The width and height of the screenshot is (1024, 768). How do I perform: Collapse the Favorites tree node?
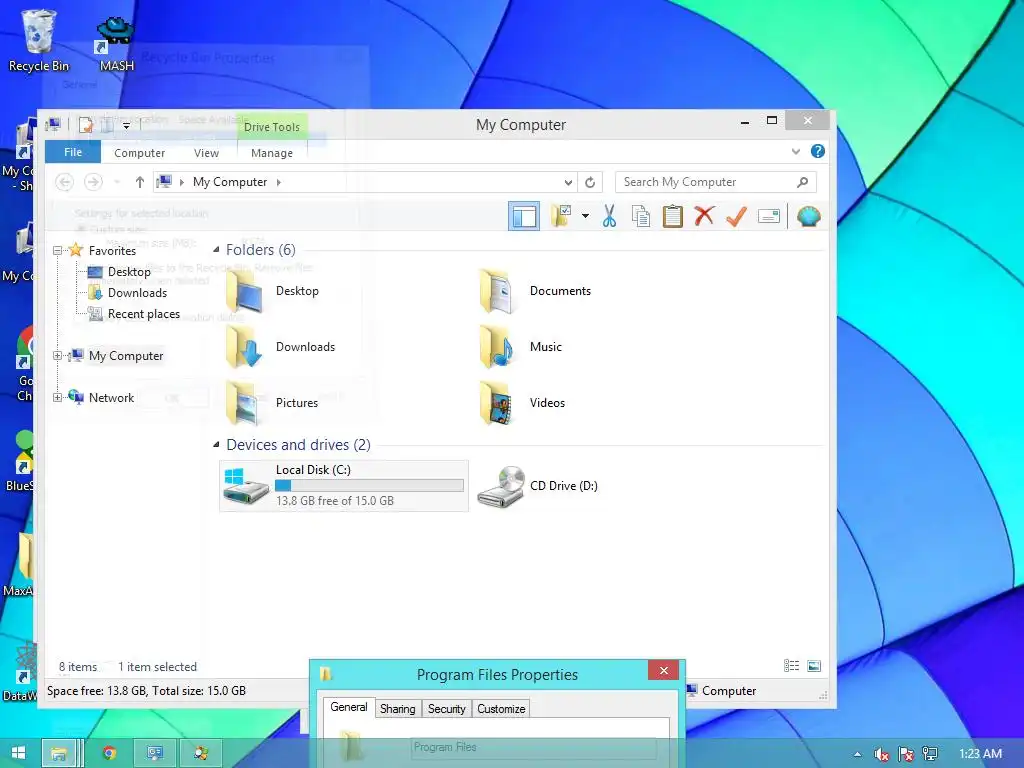point(57,250)
